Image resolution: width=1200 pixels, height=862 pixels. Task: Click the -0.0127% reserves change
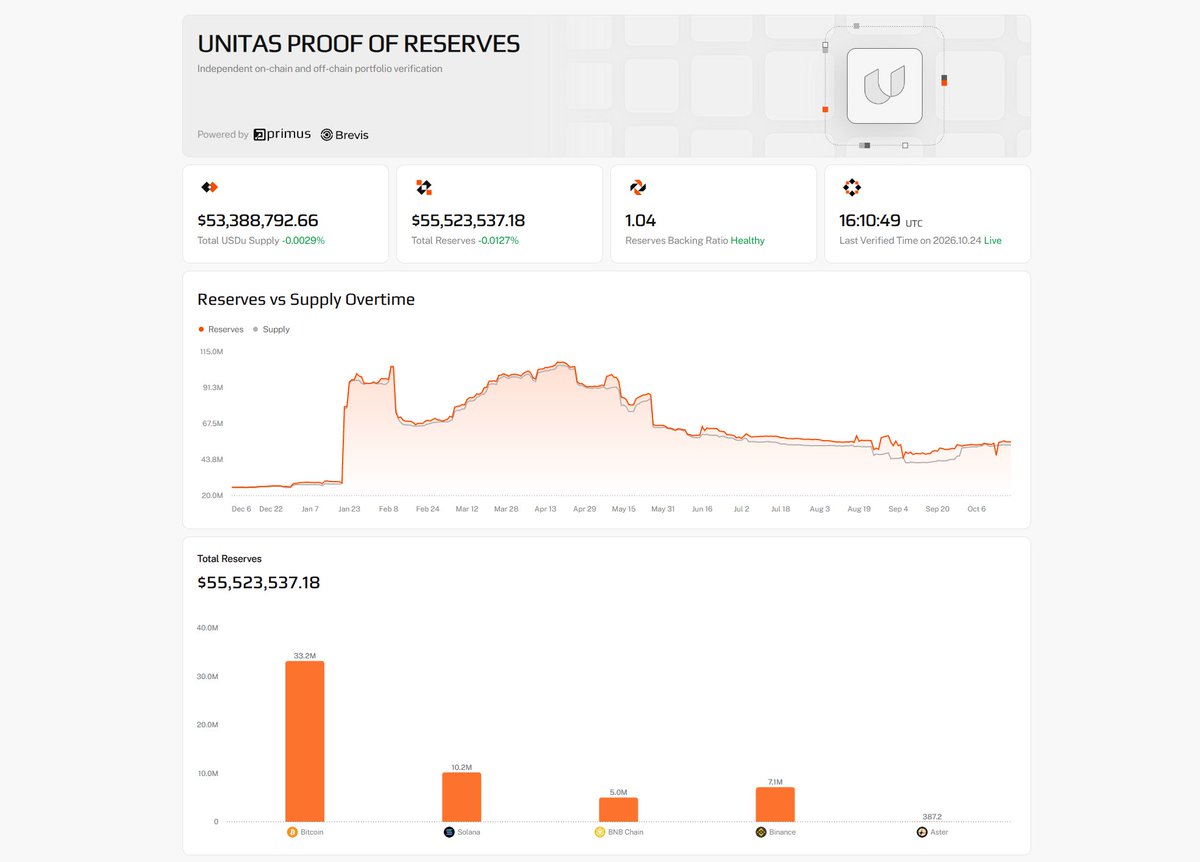coord(498,241)
